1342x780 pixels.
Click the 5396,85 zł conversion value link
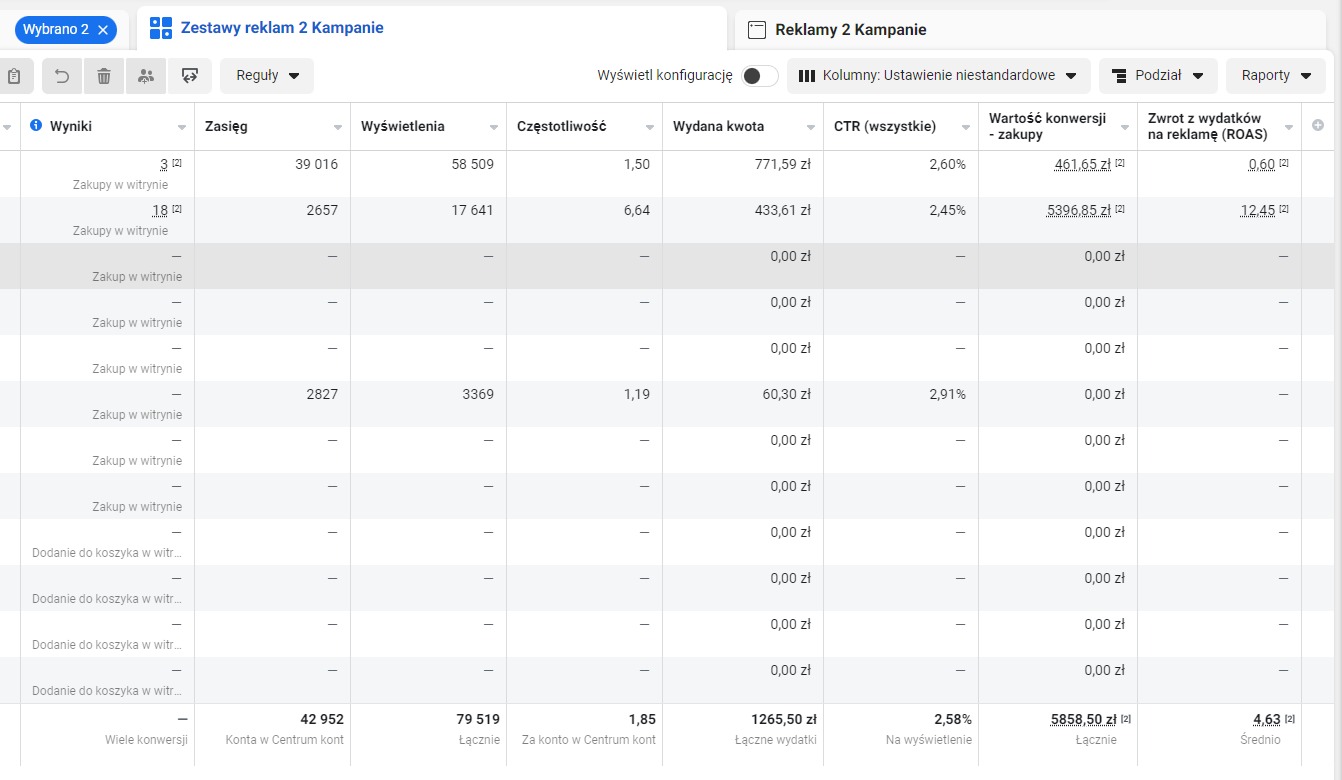[1078, 210]
